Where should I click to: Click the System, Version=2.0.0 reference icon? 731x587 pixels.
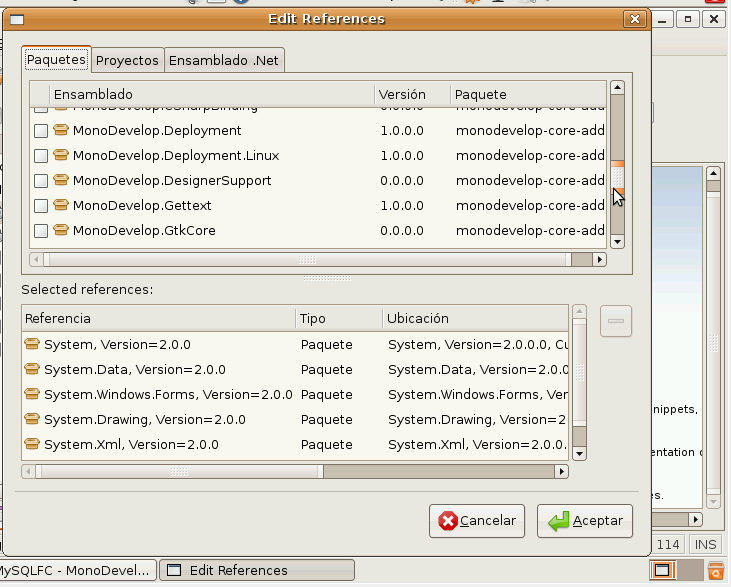tap(32, 344)
